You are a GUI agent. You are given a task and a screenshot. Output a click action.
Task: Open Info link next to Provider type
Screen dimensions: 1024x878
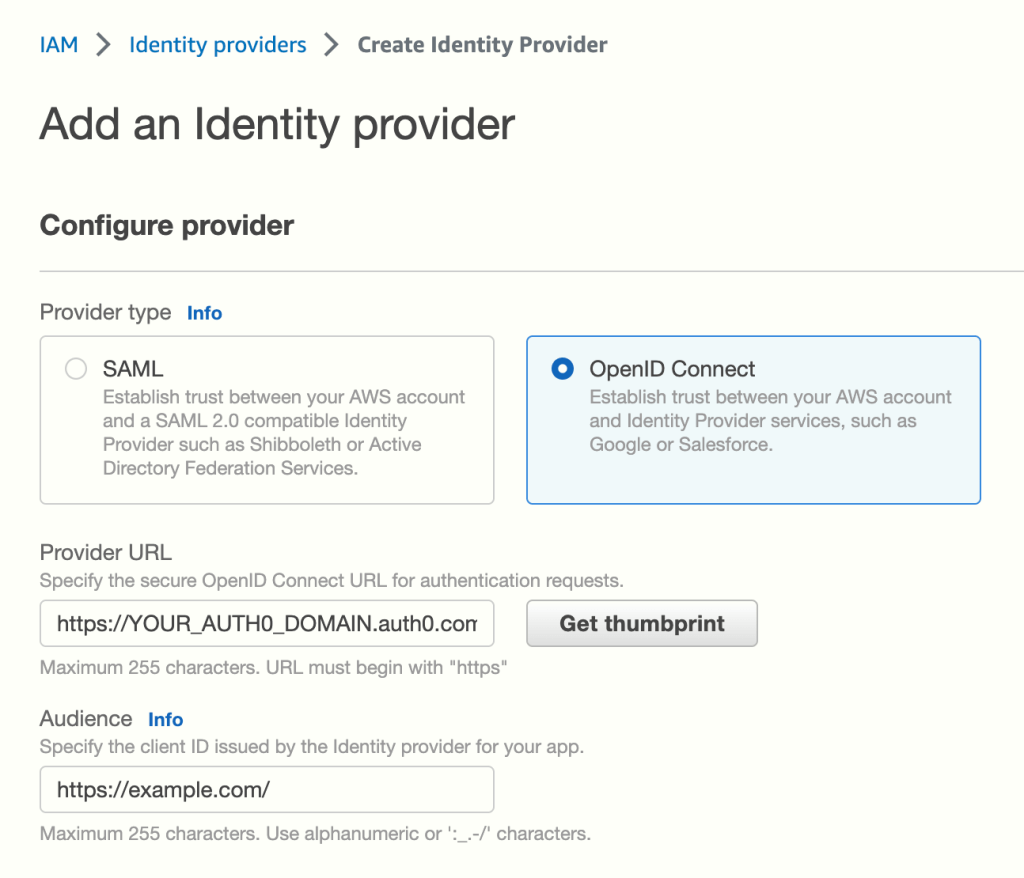(x=204, y=313)
